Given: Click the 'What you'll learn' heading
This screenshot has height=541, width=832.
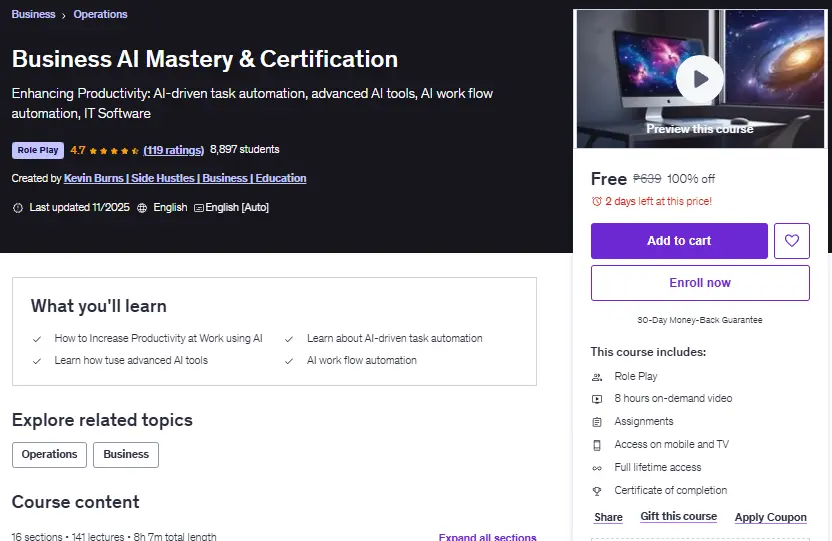Looking at the screenshot, I should [x=99, y=306].
